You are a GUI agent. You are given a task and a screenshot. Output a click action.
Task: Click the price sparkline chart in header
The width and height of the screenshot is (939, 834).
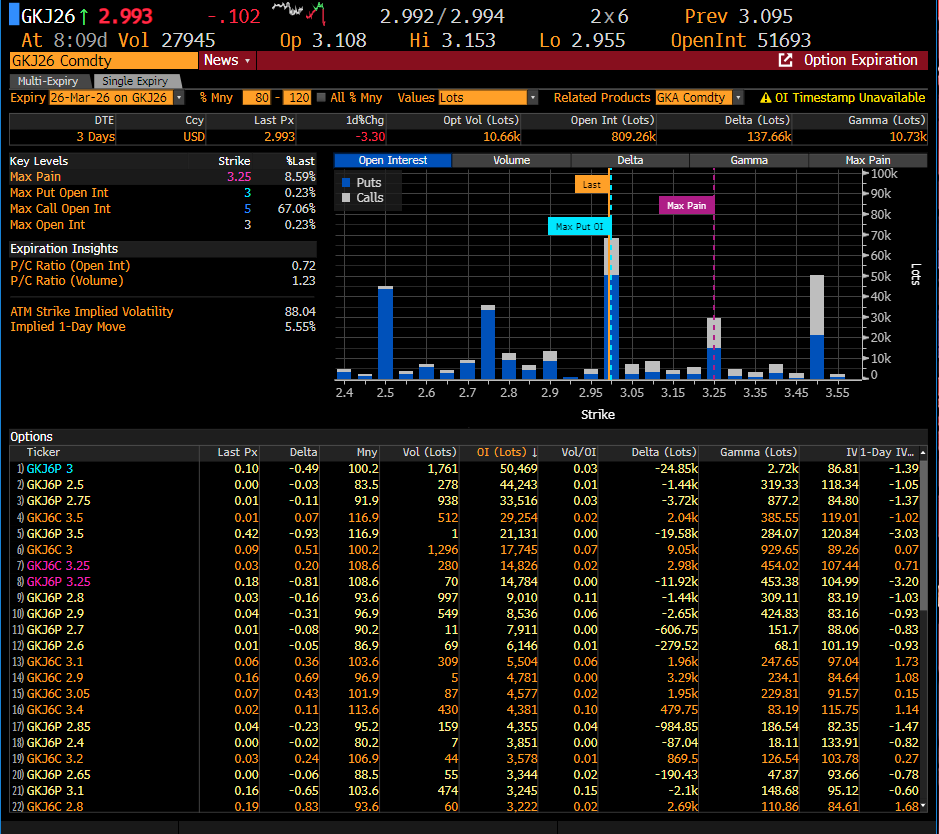[298, 12]
